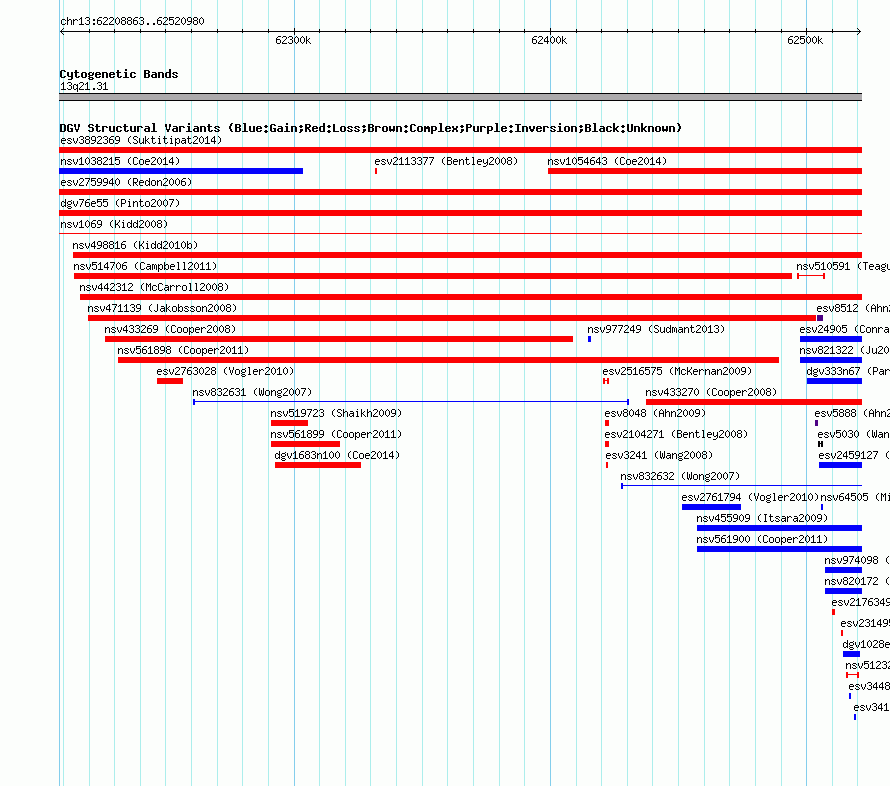Open nsv561899 (Cooper2011) label
The height and width of the screenshot is (786, 890).
tap(336, 434)
